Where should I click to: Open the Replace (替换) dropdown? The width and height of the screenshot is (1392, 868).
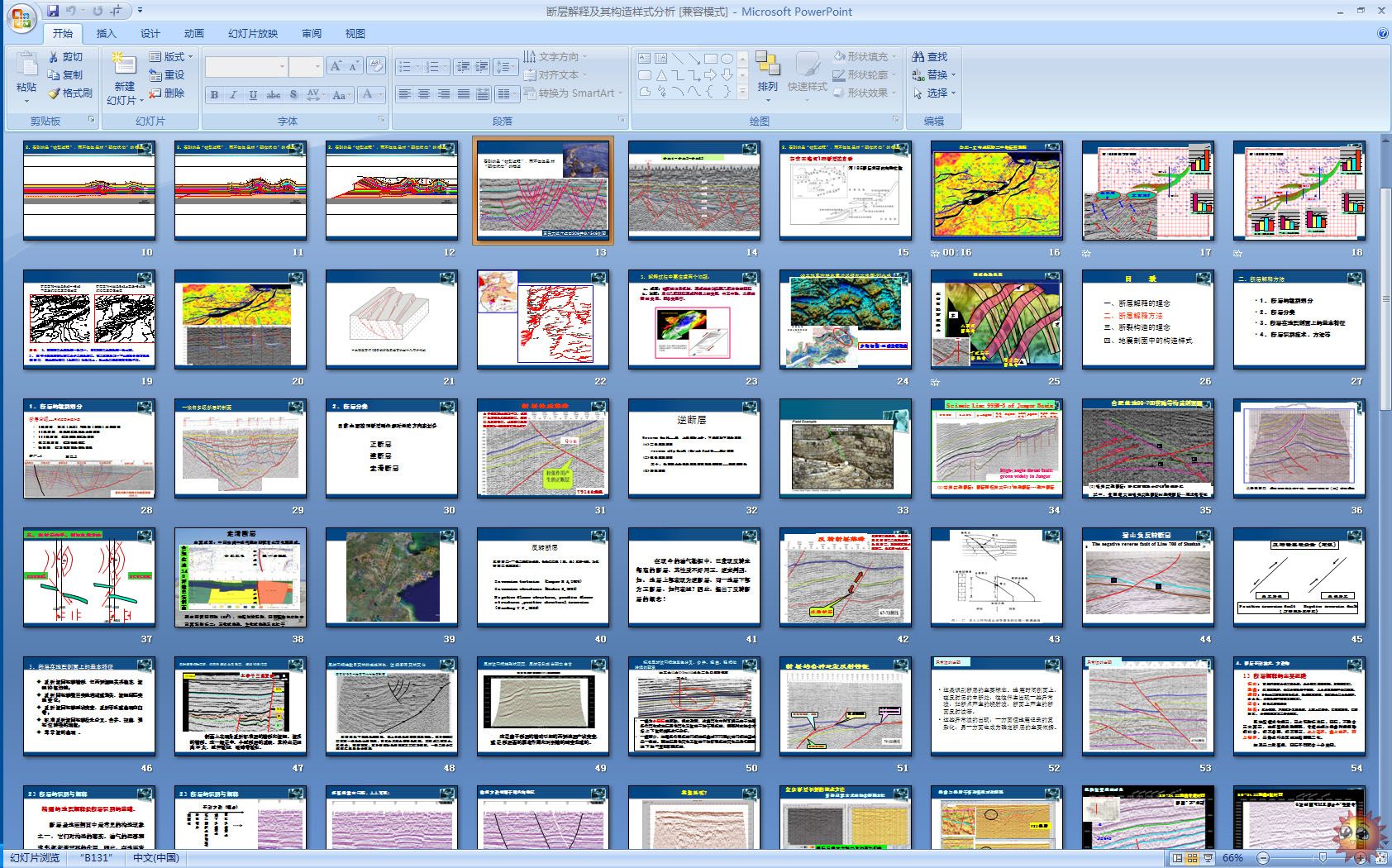point(934,75)
